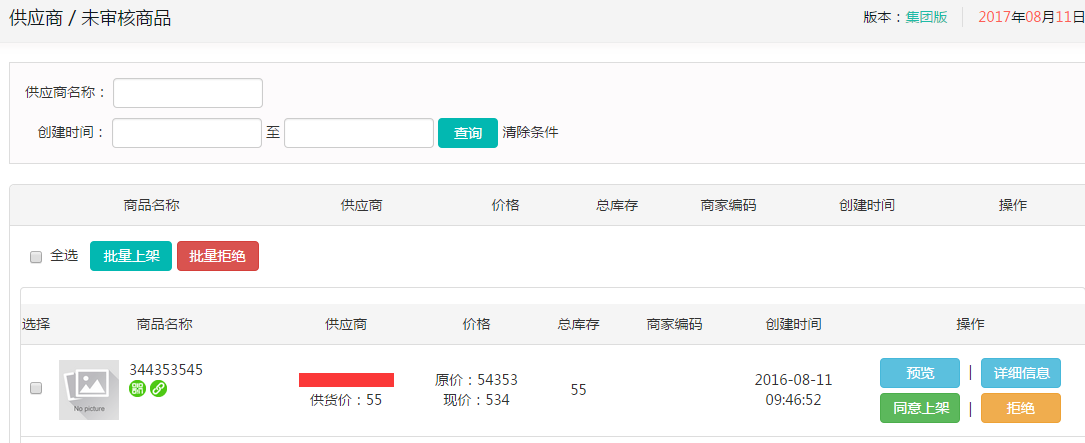Check the box for product 344353545
This screenshot has height=443, width=1085.
[x=36, y=388]
